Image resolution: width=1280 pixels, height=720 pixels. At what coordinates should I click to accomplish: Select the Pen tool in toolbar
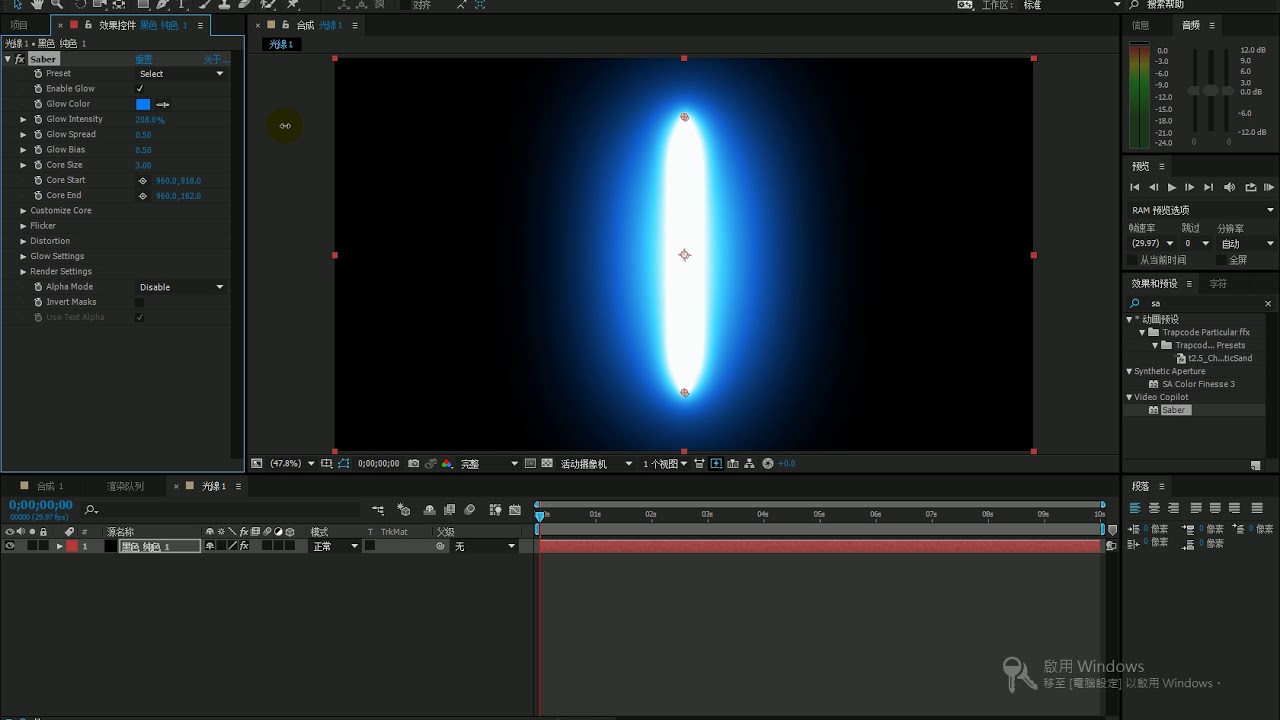pos(163,5)
